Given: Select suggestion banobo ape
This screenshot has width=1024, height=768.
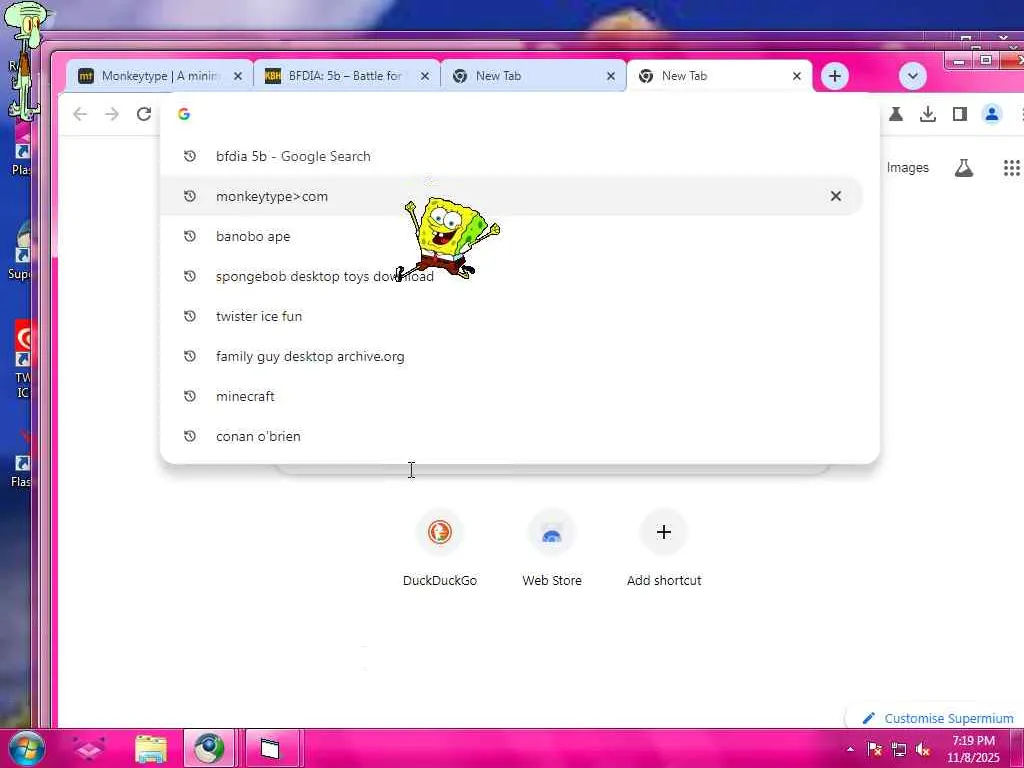Looking at the screenshot, I should (x=511, y=236).
